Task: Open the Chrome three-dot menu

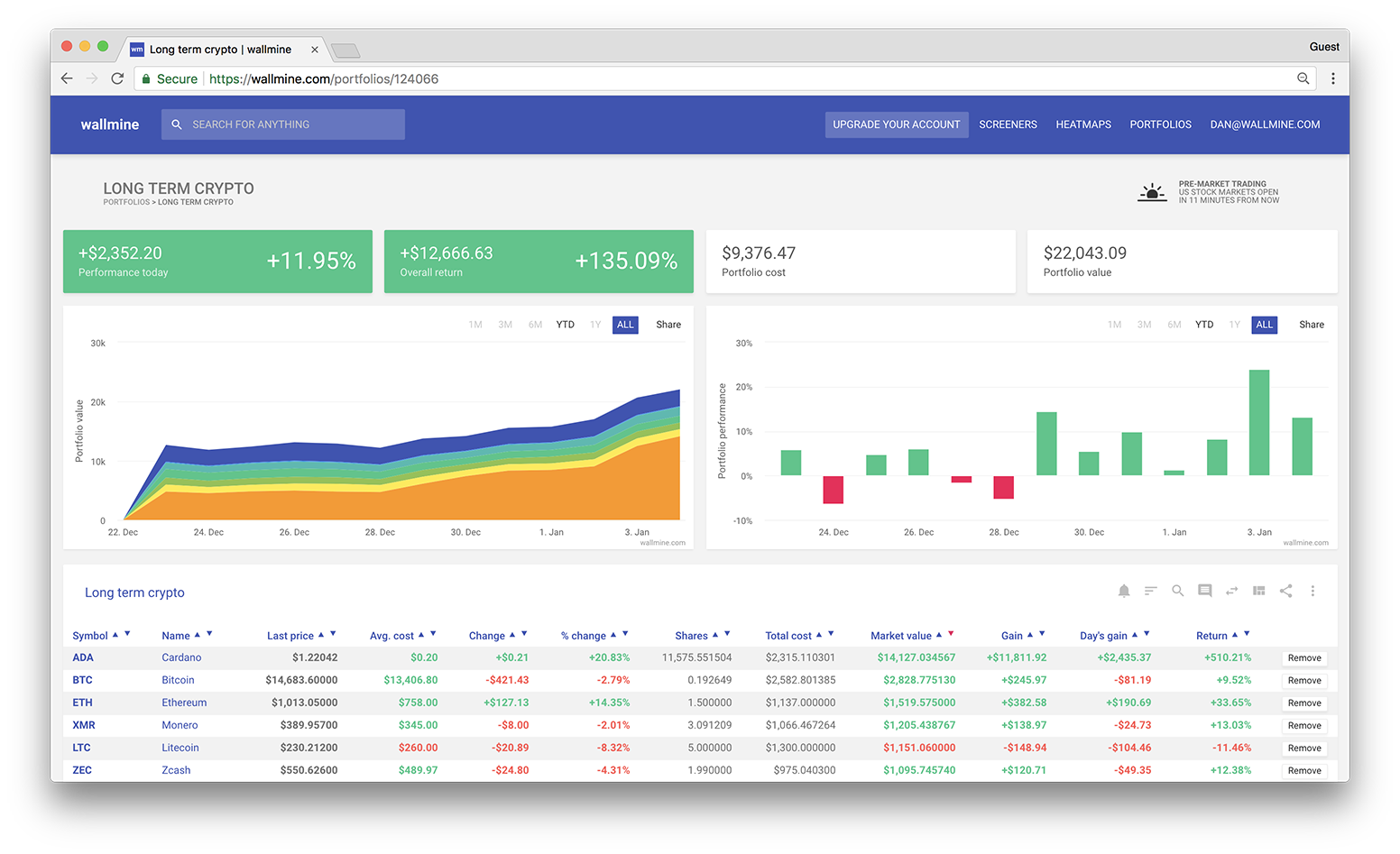Action: 1333,78
